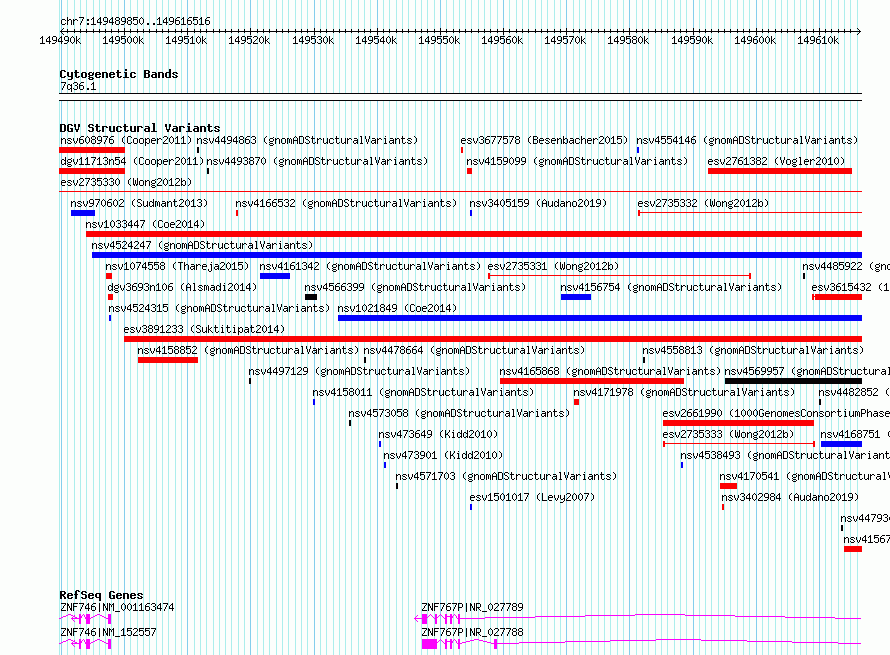
Task: Click the esv2735332 (Wong2012b) label
Action: pos(703,203)
